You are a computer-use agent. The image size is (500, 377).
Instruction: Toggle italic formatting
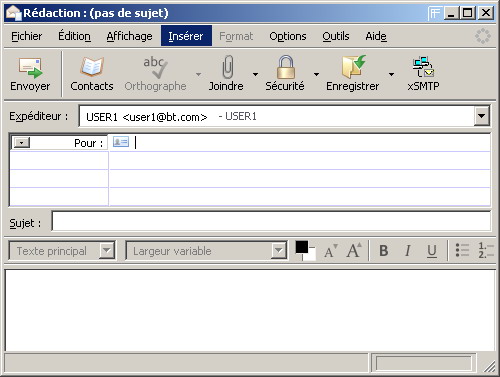pyautogui.click(x=408, y=251)
